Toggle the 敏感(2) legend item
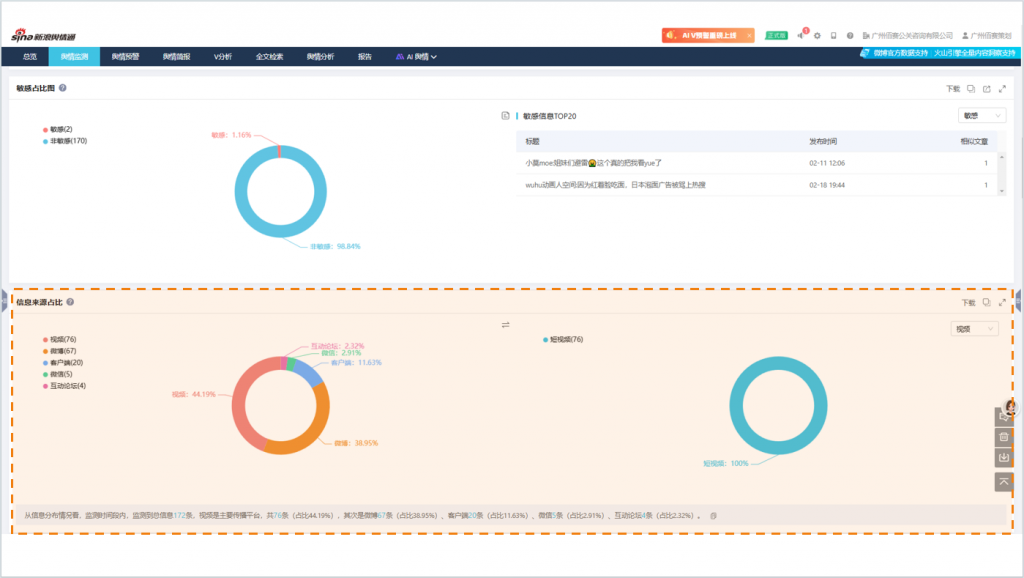This screenshot has height=578, width=1024. 57,129
